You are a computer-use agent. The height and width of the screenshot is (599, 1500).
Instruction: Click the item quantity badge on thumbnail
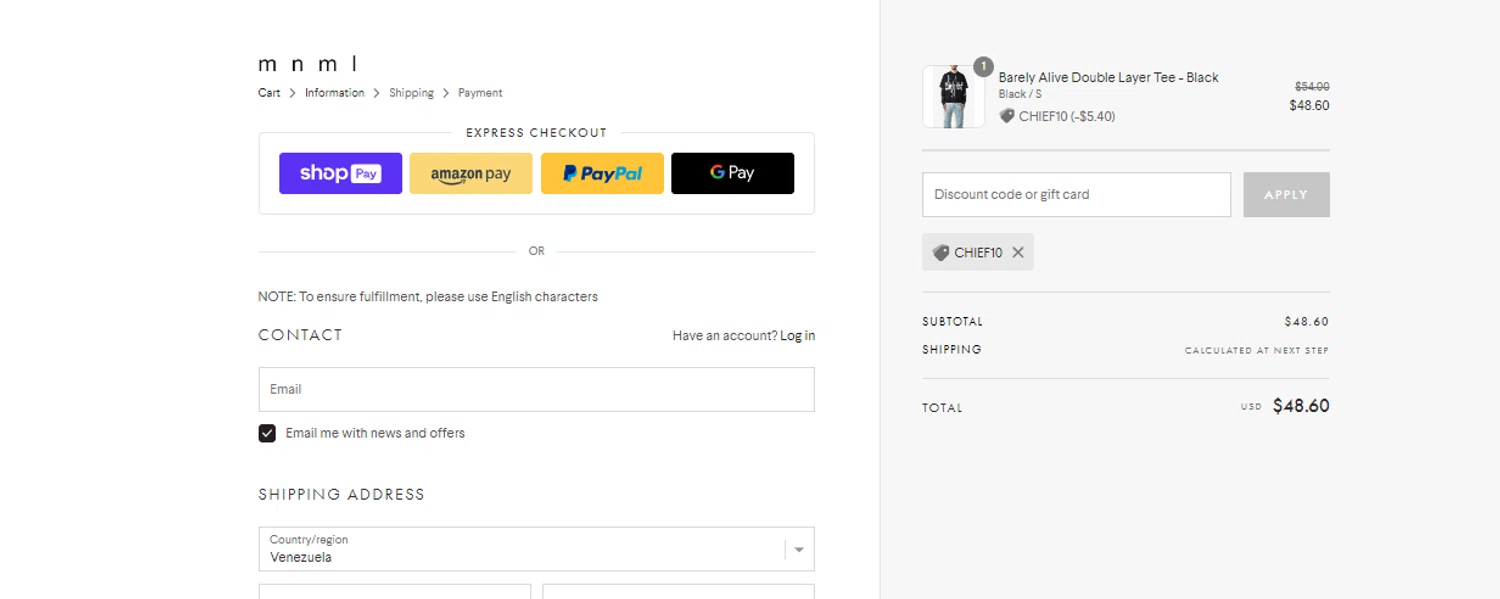pyautogui.click(x=983, y=67)
